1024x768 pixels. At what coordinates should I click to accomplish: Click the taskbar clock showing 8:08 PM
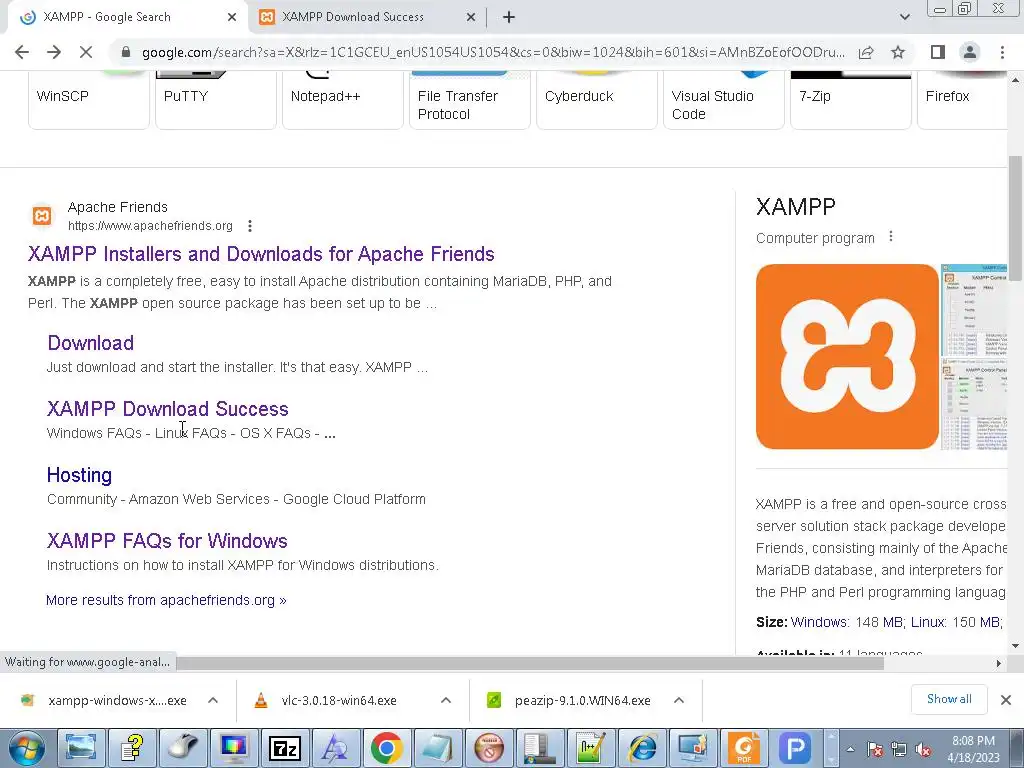[x=973, y=749]
